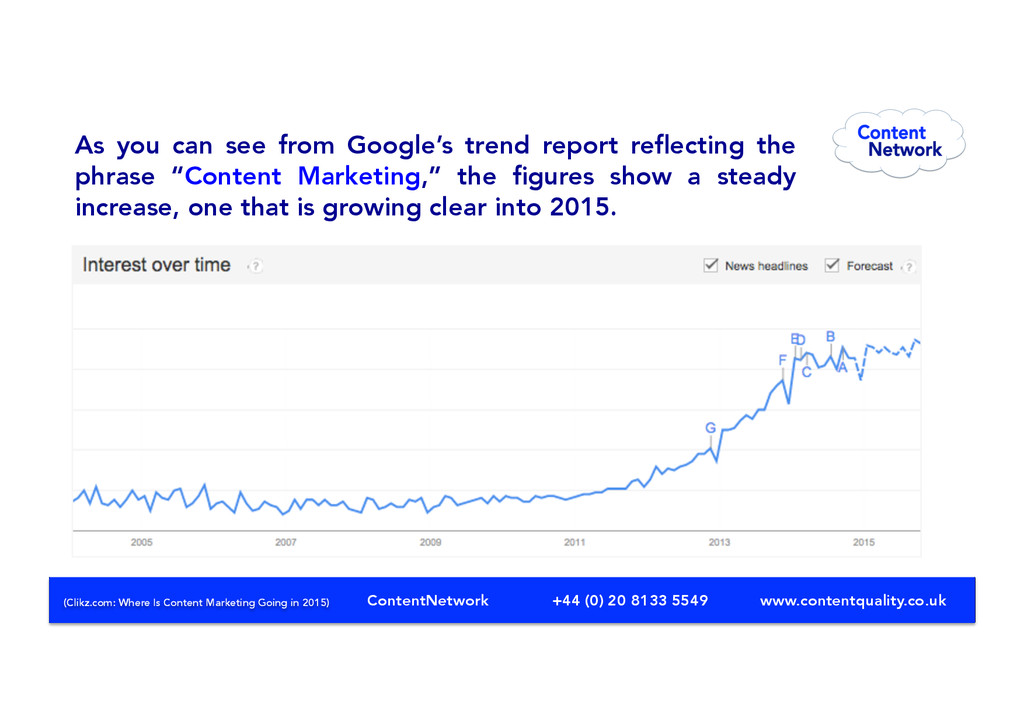
Task: Click the 2013 label on time axis
Action: coord(719,543)
